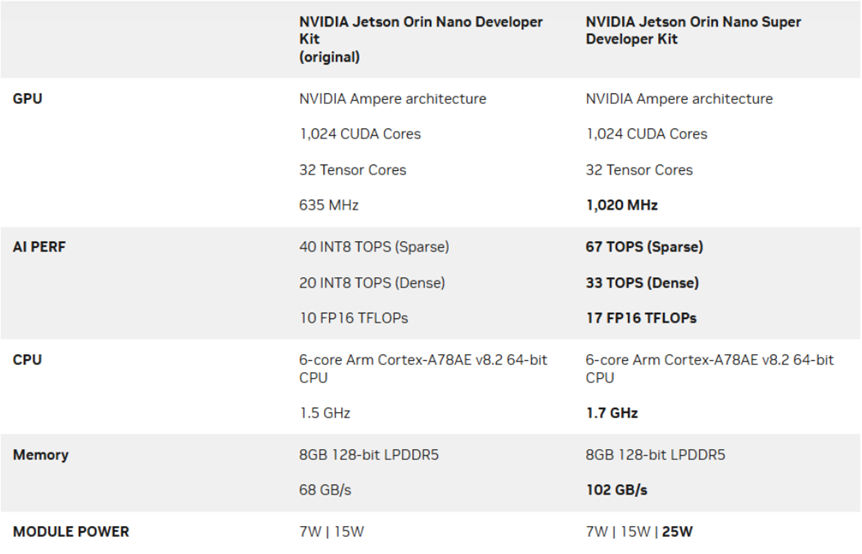Select the bold 1,020 MHz value
Screen dimensions: 862x554
coord(622,206)
